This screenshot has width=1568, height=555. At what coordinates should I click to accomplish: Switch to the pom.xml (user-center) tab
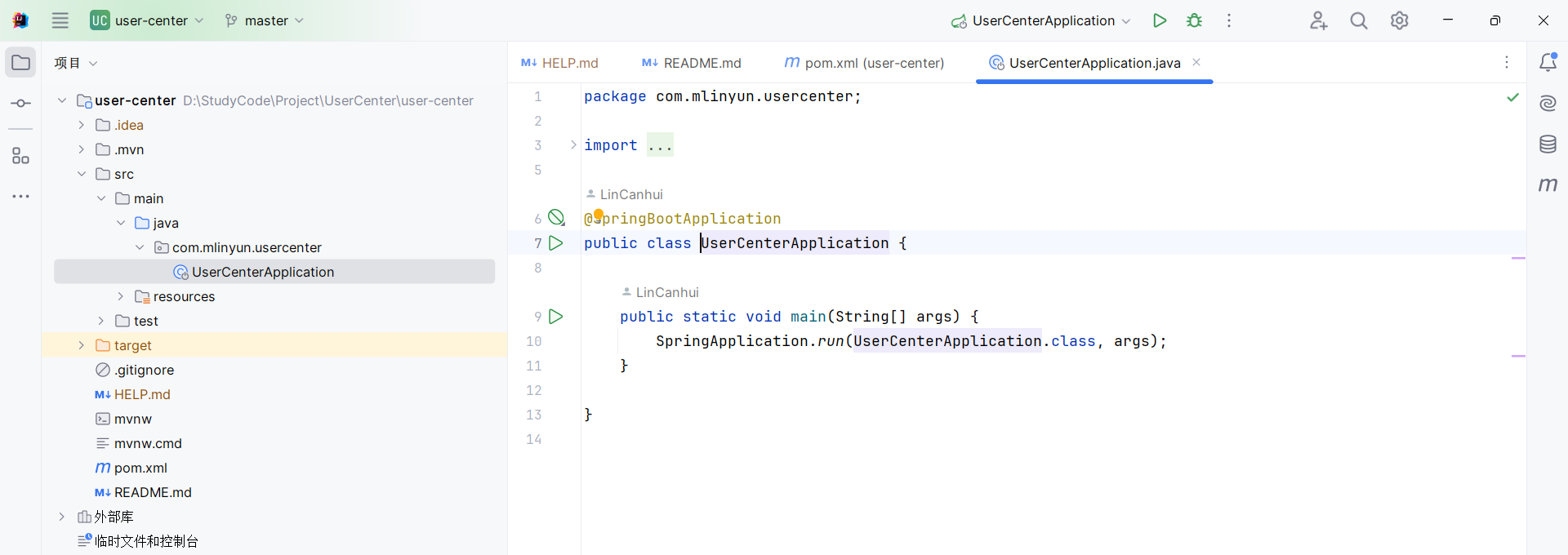(x=864, y=63)
